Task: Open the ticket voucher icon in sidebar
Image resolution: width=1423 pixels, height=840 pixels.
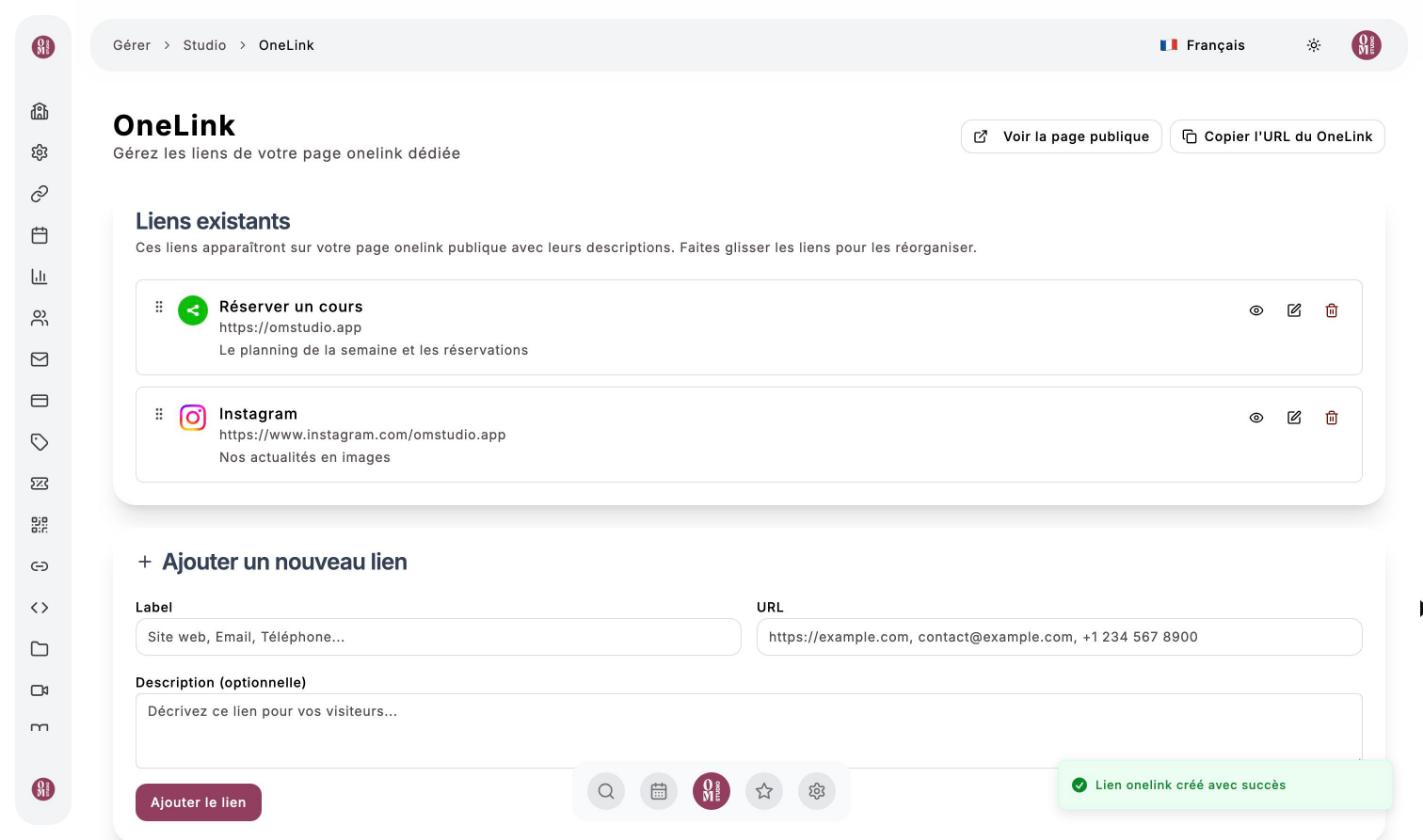Action: [40, 483]
